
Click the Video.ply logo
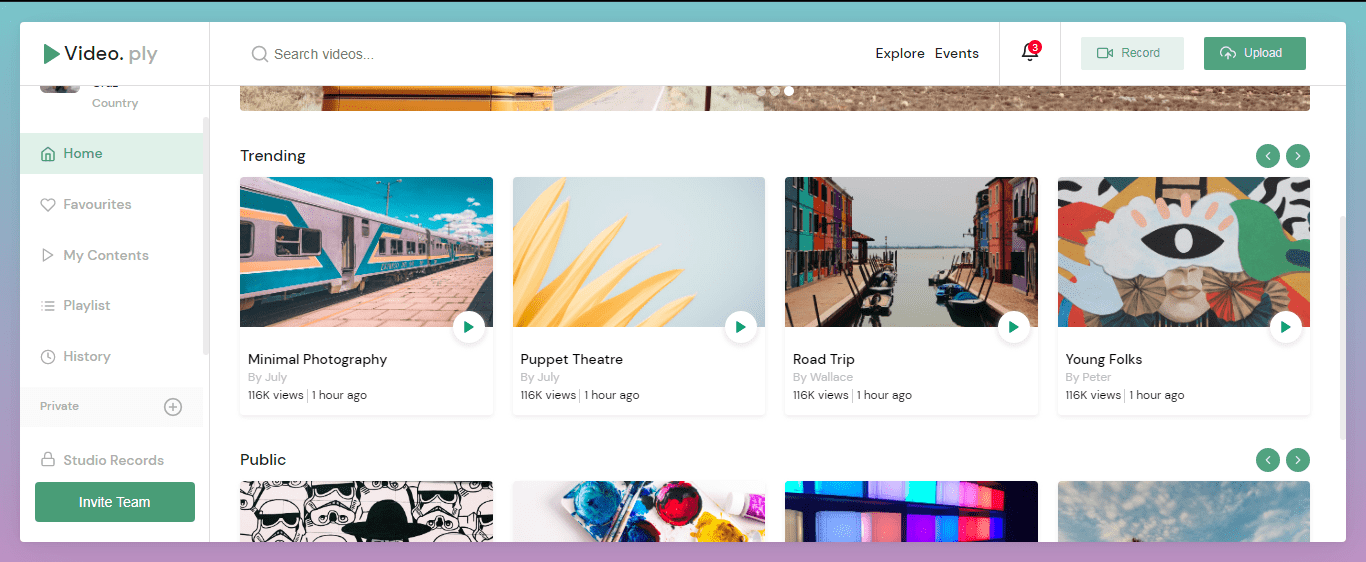[x=100, y=54]
